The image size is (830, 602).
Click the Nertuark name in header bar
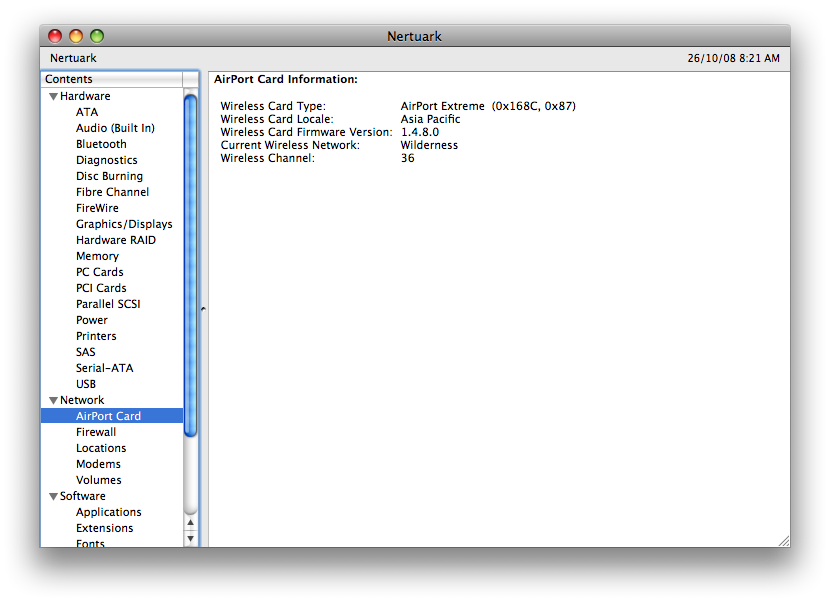pos(73,58)
